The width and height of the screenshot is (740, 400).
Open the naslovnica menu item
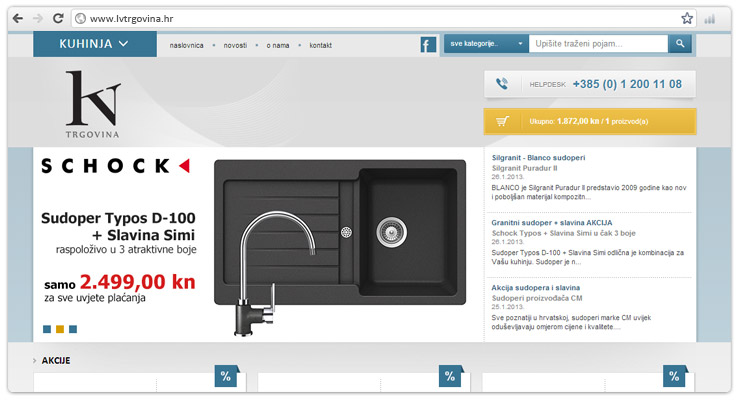pyautogui.click(x=186, y=45)
